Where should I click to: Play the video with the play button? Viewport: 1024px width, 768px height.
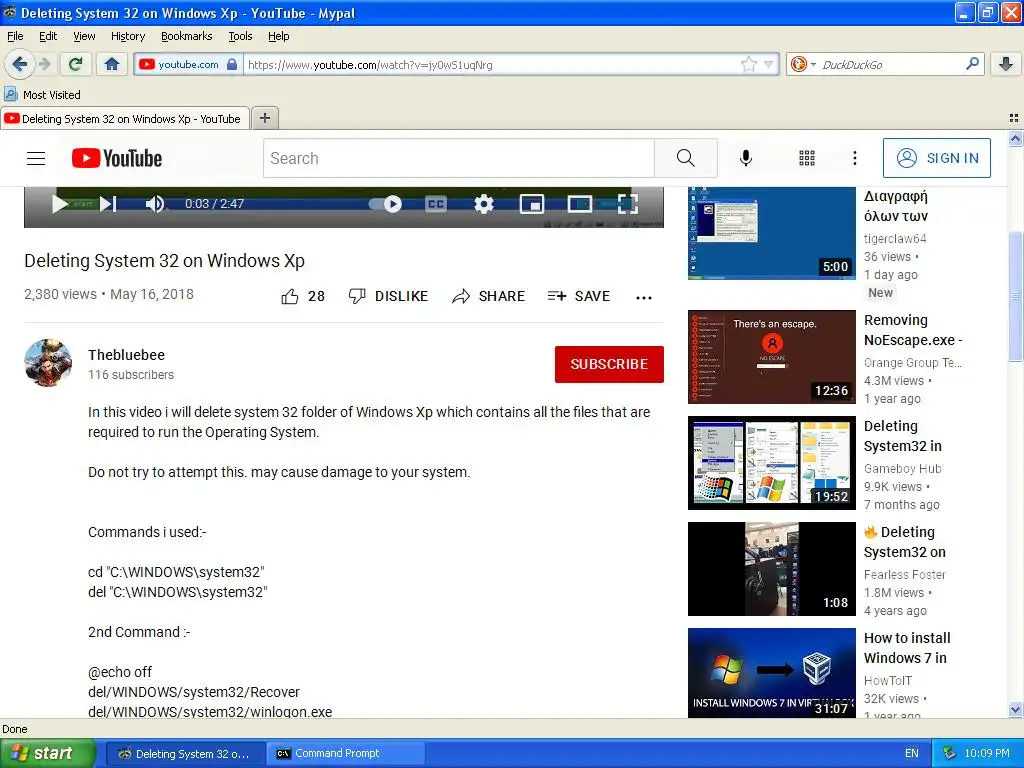pyautogui.click(x=59, y=204)
